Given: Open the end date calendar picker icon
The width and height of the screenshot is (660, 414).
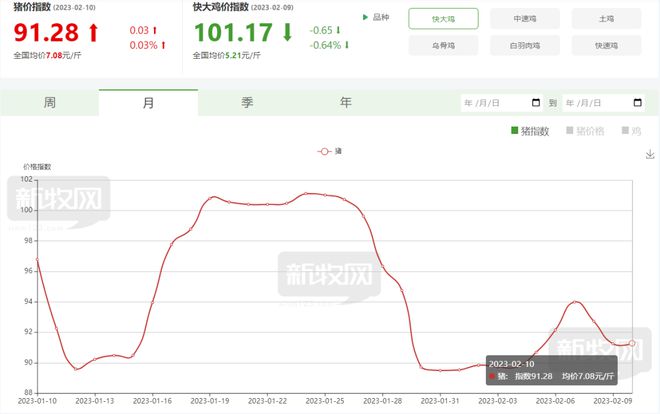Looking at the screenshot, I should (x=638, y=103).
